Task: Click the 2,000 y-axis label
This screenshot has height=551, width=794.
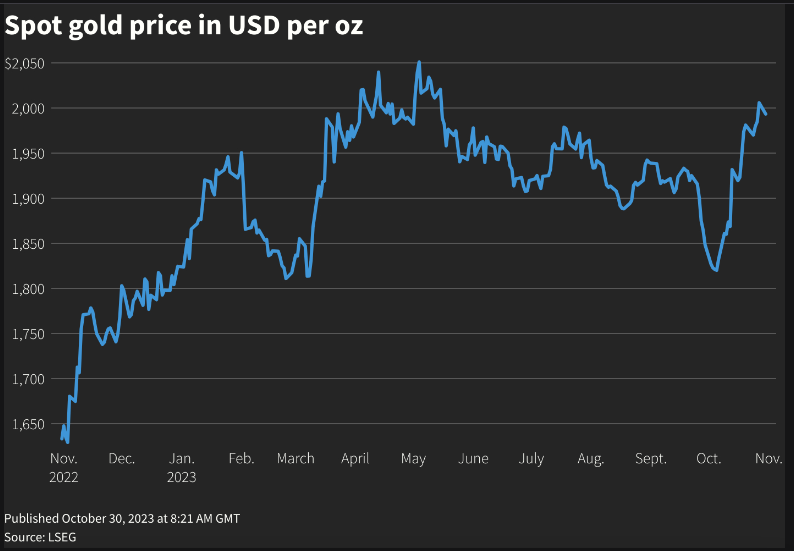Action: pos(27,108)
